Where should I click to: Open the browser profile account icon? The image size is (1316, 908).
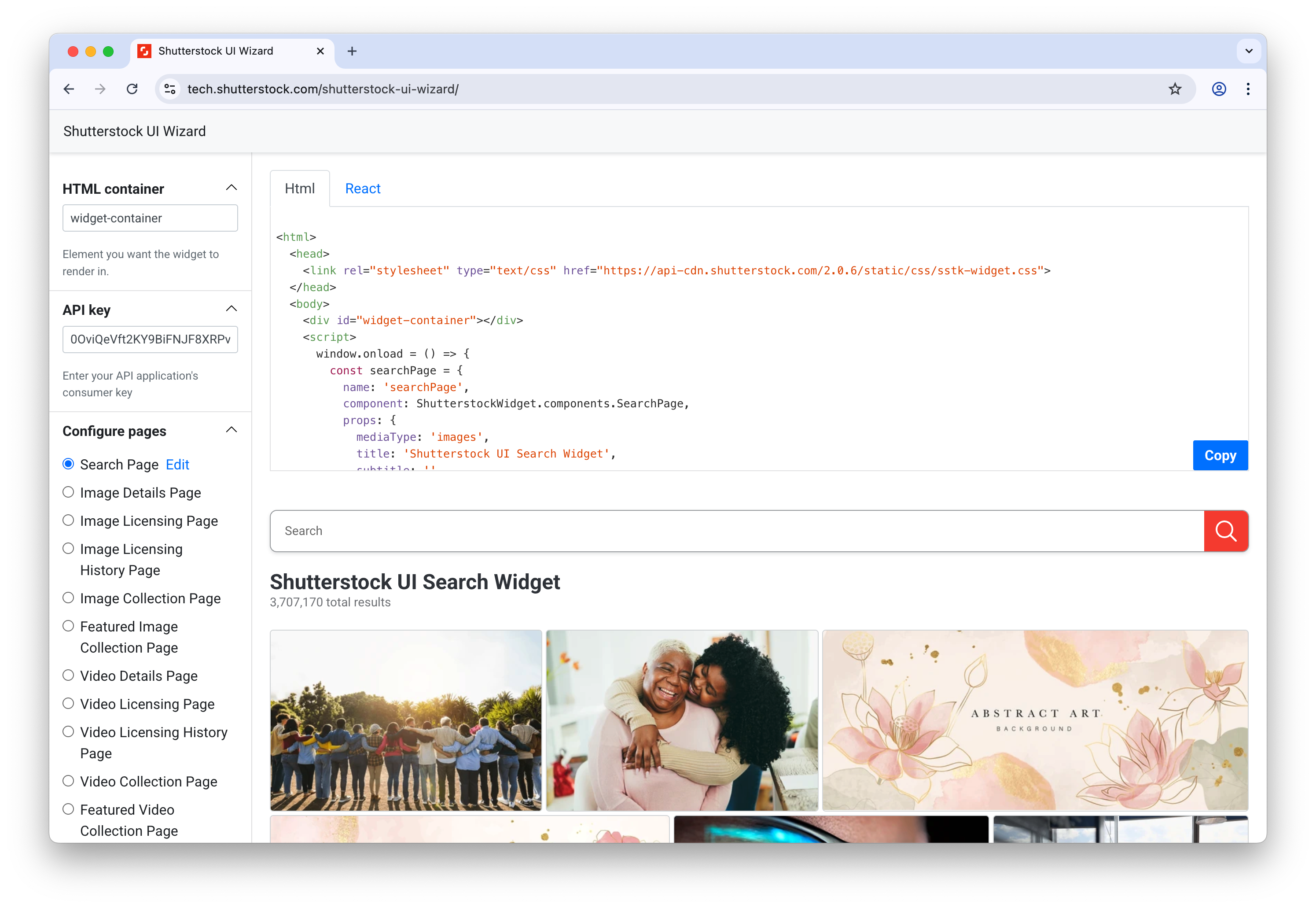click(1218, 89)
